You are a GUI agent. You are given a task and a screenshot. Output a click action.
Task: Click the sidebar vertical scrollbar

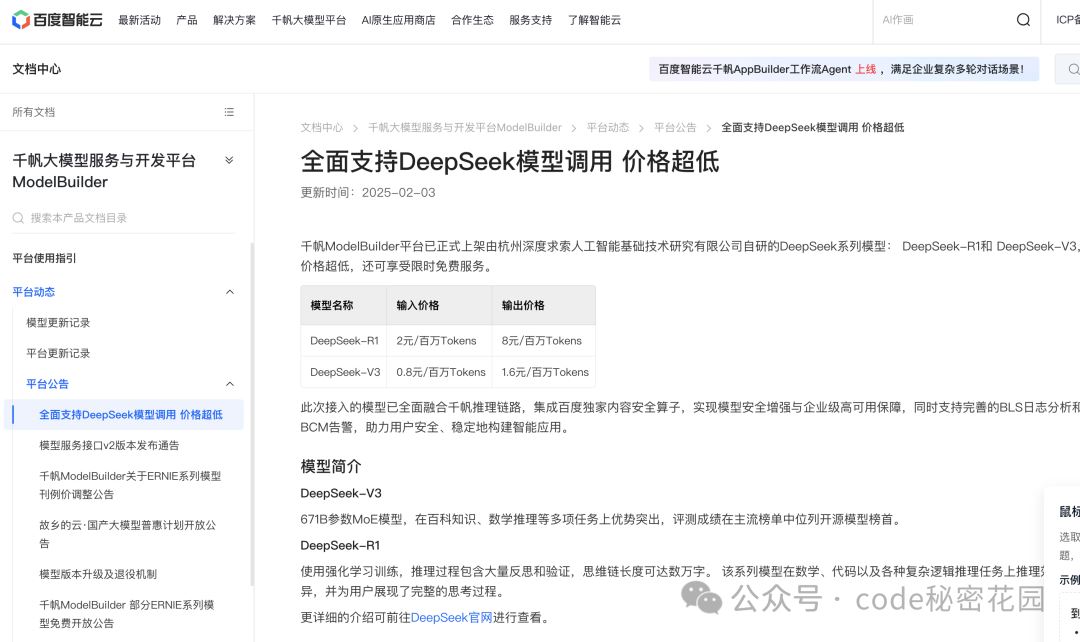click(x=252, y=413)
